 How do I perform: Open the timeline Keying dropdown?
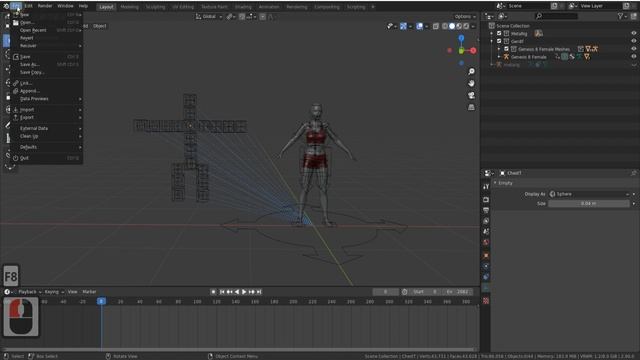click(54, 292)
